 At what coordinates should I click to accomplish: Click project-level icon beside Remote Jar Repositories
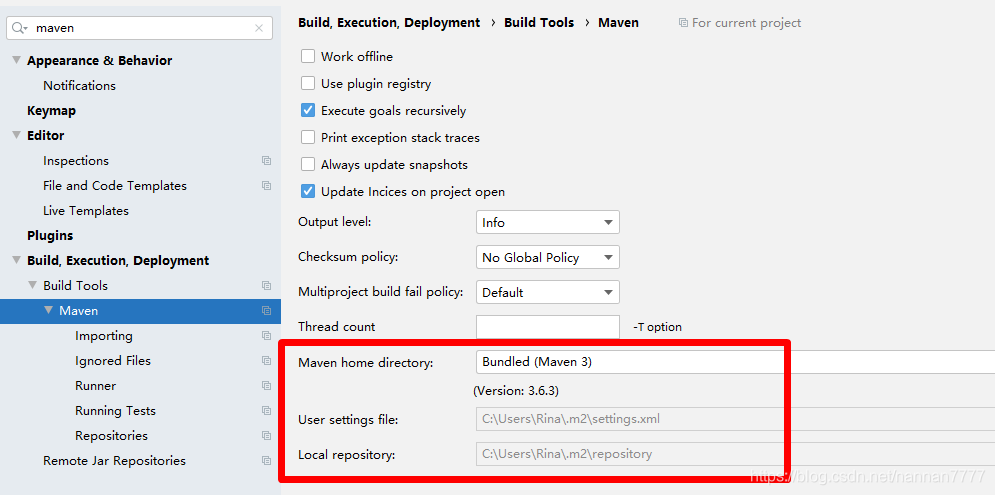click(267, 461)
